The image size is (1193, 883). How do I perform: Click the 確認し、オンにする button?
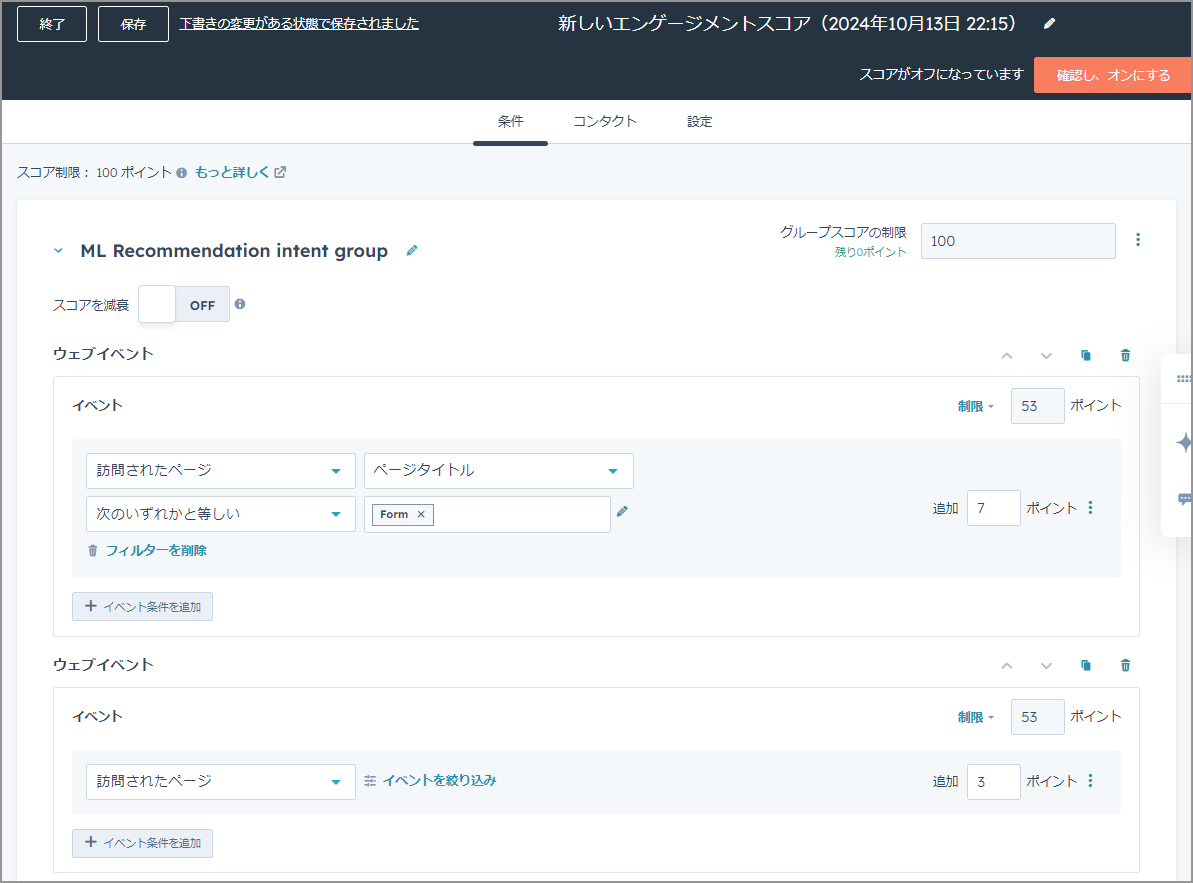[1112, 75]
